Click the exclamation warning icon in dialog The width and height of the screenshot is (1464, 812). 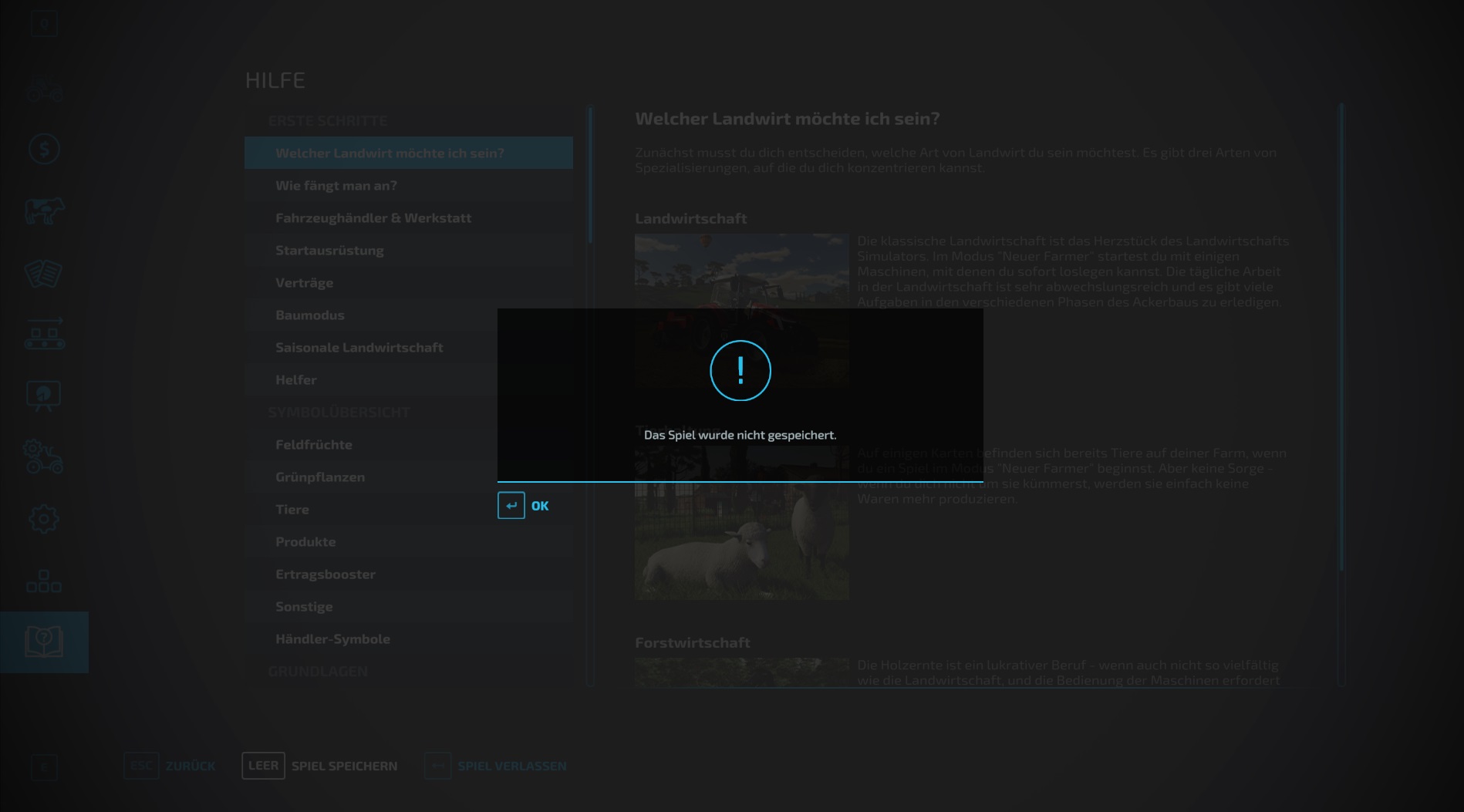pyautogui.click(x=740, y=371)
